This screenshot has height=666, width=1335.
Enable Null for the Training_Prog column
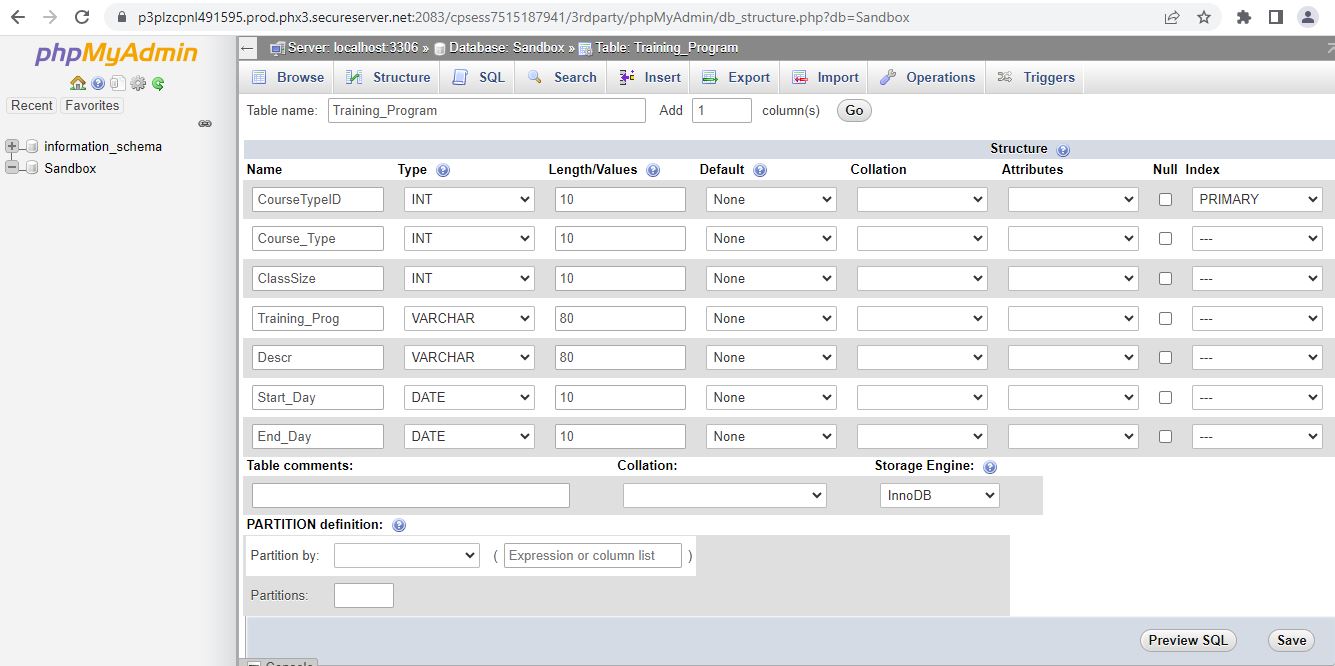coord(1164,317)
